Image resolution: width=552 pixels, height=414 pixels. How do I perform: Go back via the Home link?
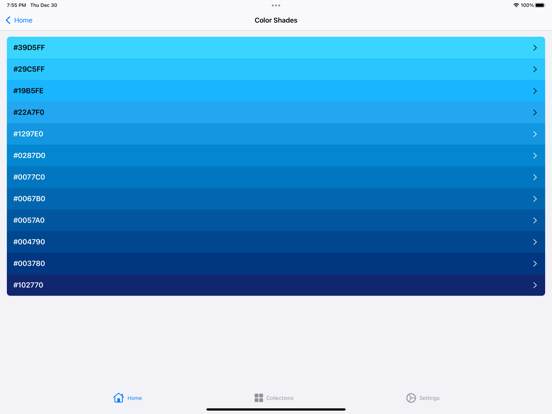click(x=23, y=20)
